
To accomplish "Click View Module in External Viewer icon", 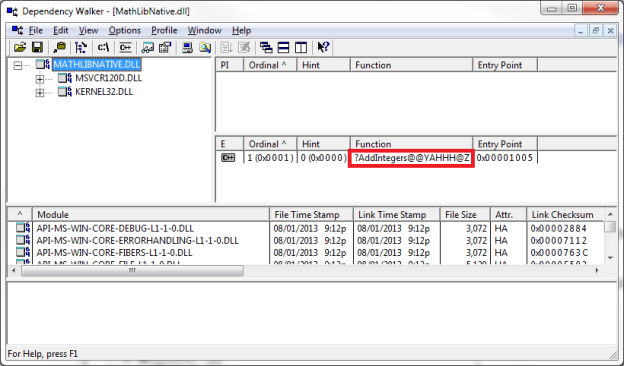I will (148, 48).
